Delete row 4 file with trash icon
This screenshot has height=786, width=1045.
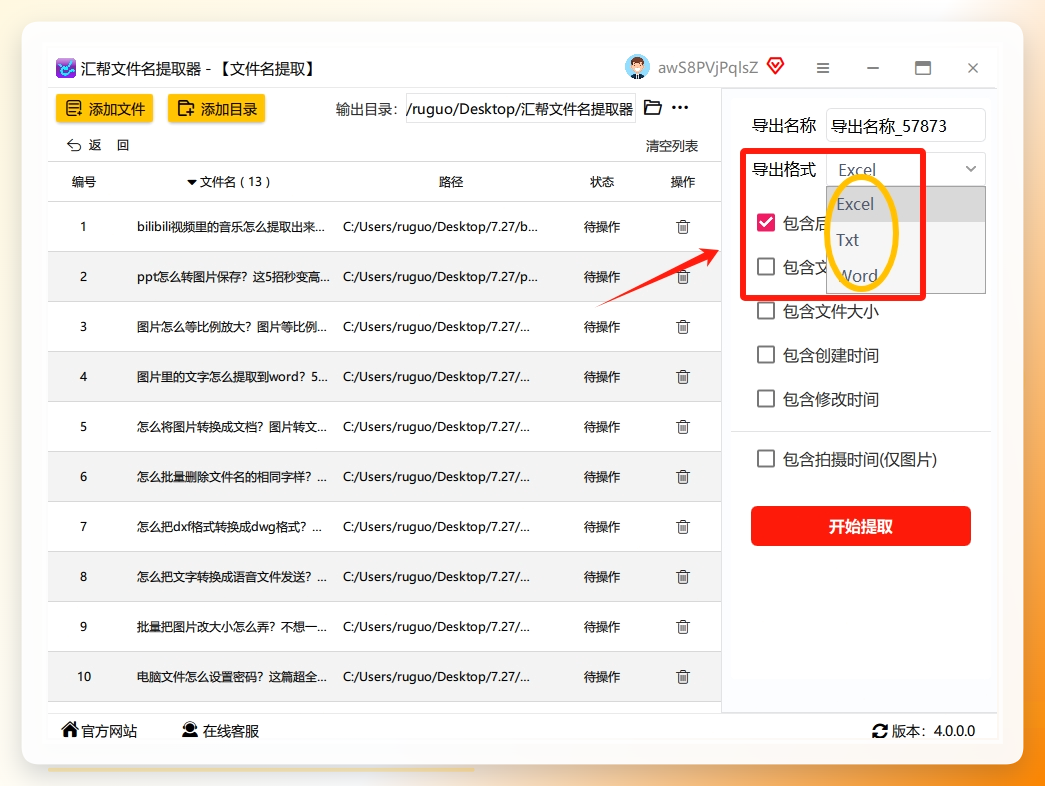682,377
